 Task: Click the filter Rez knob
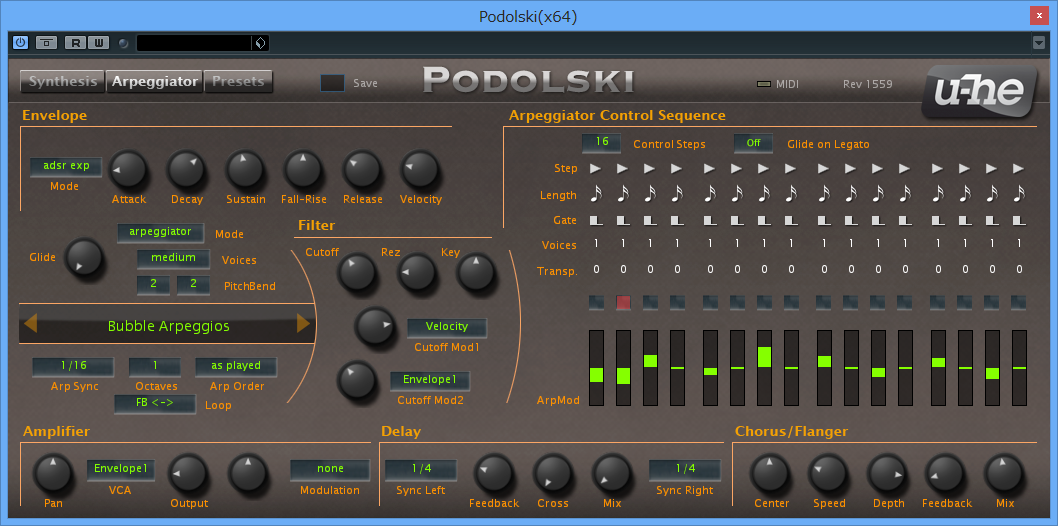point(416,273)
